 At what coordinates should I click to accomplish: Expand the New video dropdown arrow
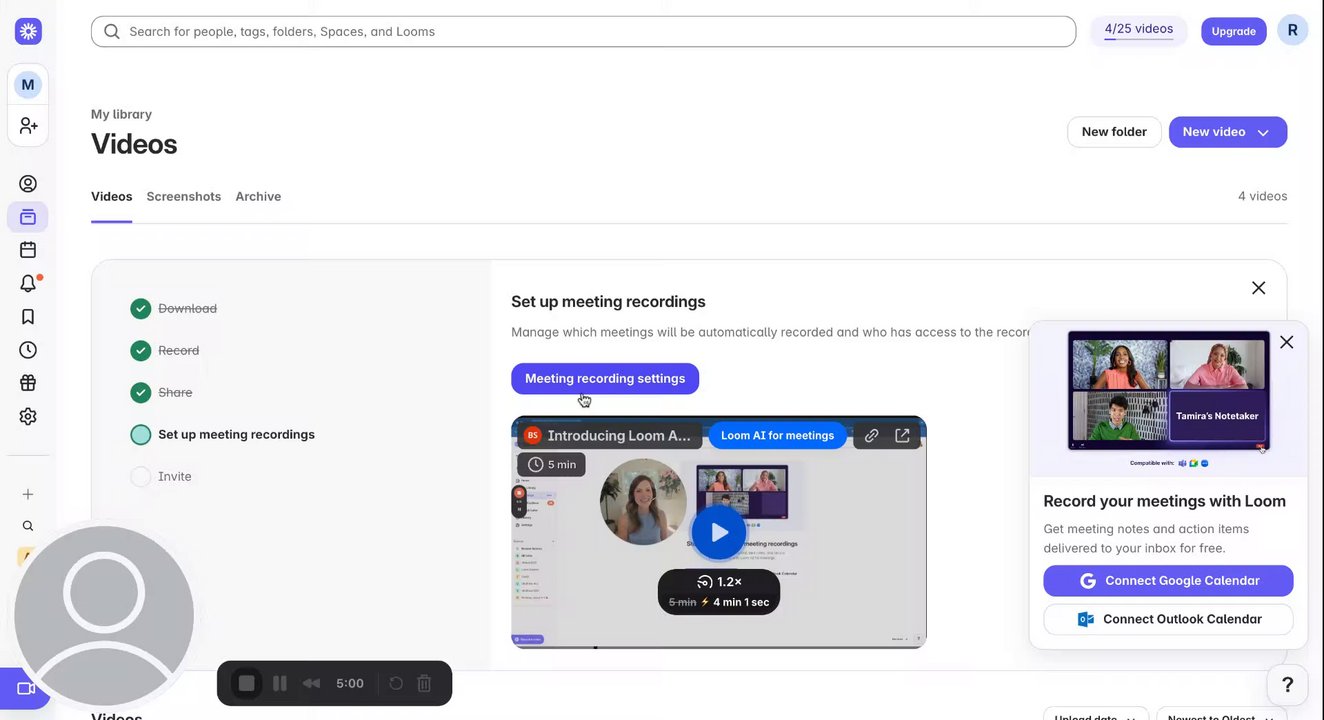tap(1263, 133)
